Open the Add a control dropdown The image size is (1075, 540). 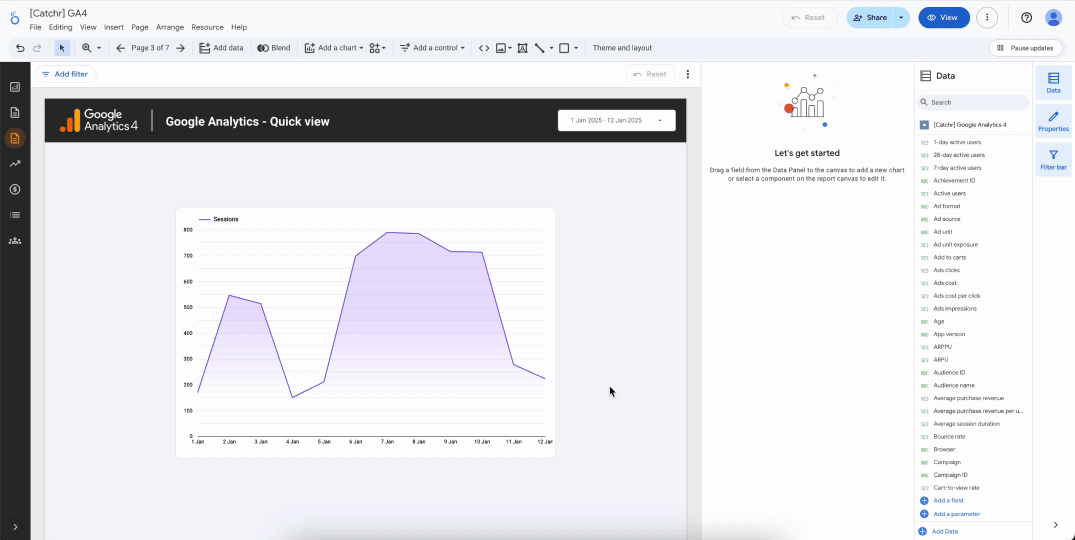(x=433, y=48)
